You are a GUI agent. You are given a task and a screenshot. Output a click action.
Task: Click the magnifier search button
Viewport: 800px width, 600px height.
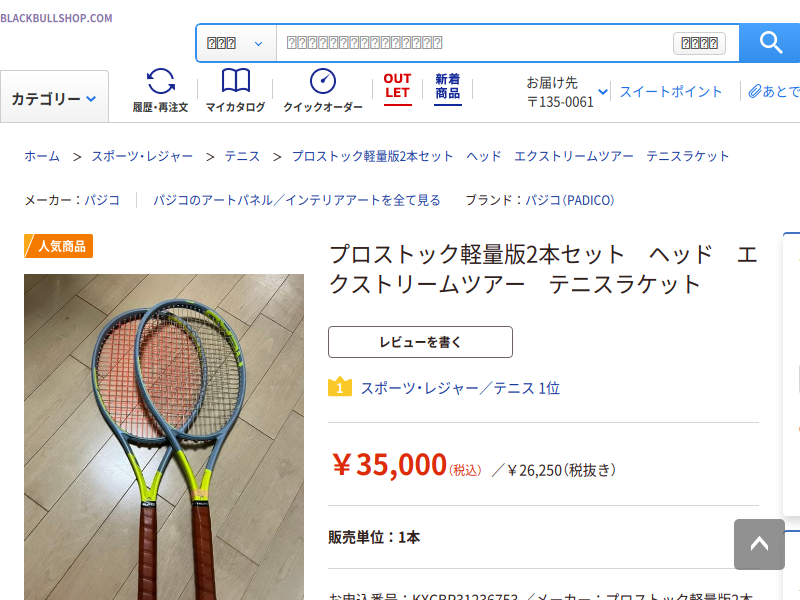pyautogui.click(x=770, y=43)
